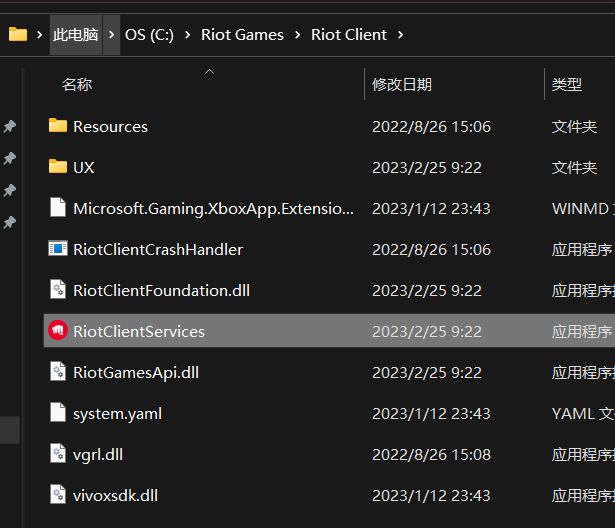Image resolution: width=615 pixels, height=528 pixels.
Task: Select the vivoxsdk.dll file name
Action: coord(116,496)
